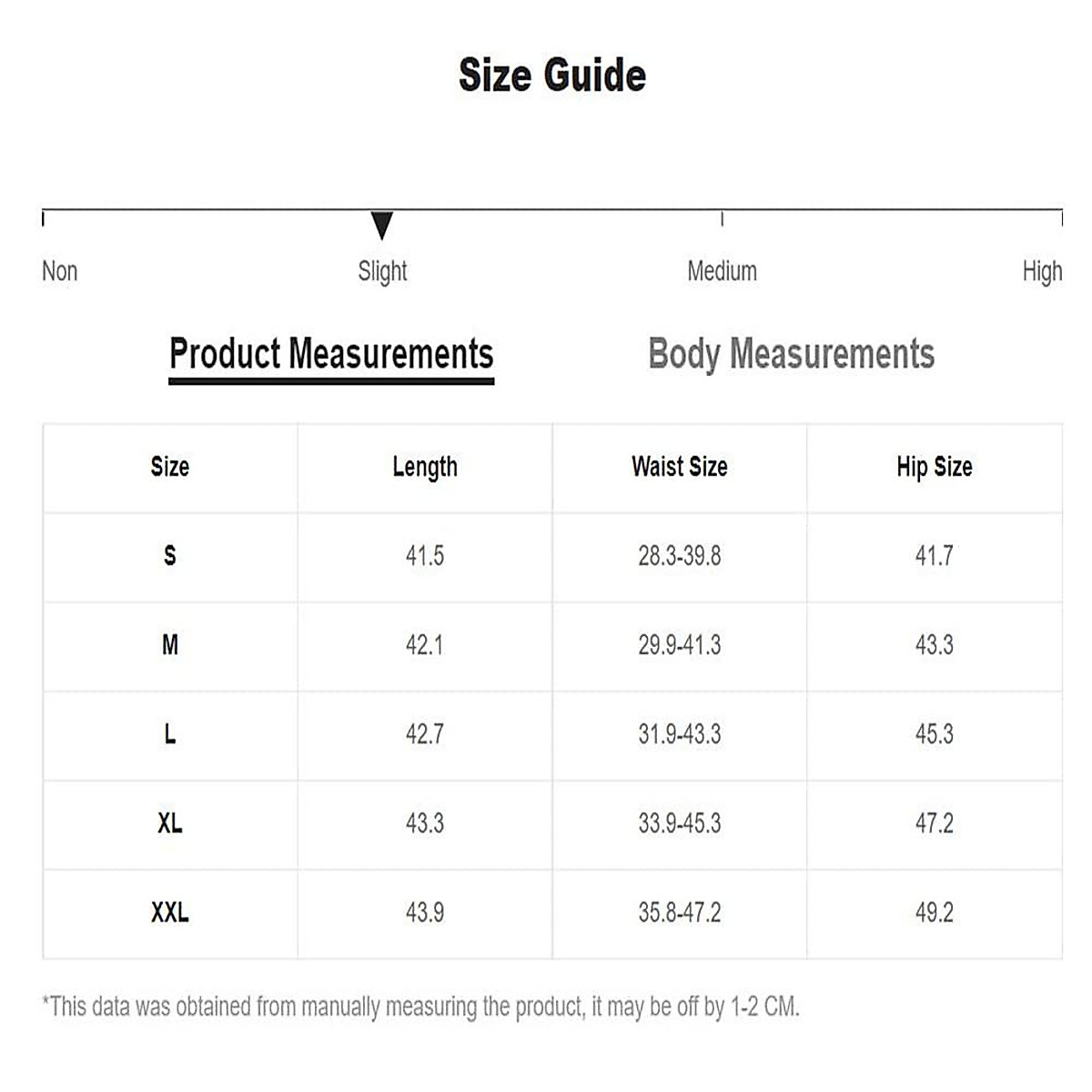Viewport: 1092px width, 1092px height.
Task: Select the XXL size row label
Action: pyautogui.click(x=170, y=913)
